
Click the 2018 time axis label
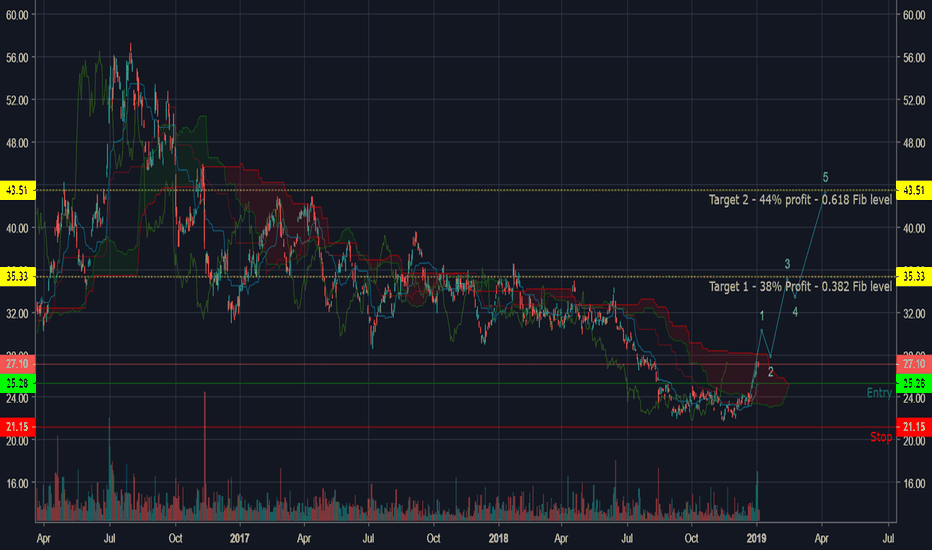[x=498, y=538]
